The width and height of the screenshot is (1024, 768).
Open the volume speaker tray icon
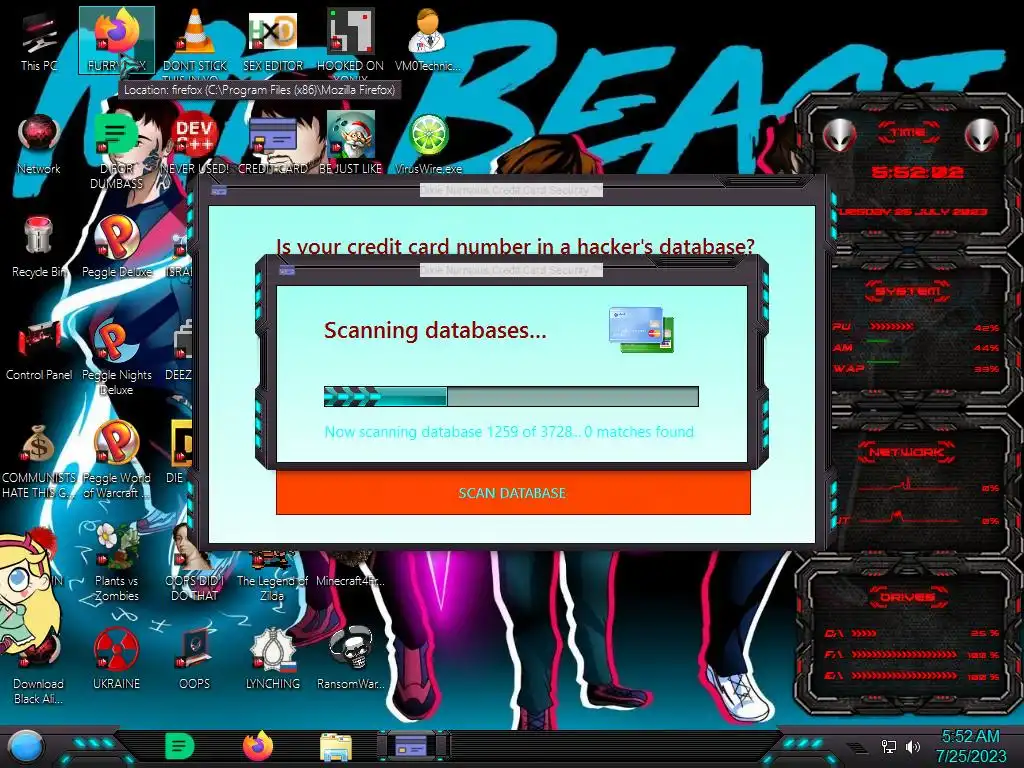(912, 746)
